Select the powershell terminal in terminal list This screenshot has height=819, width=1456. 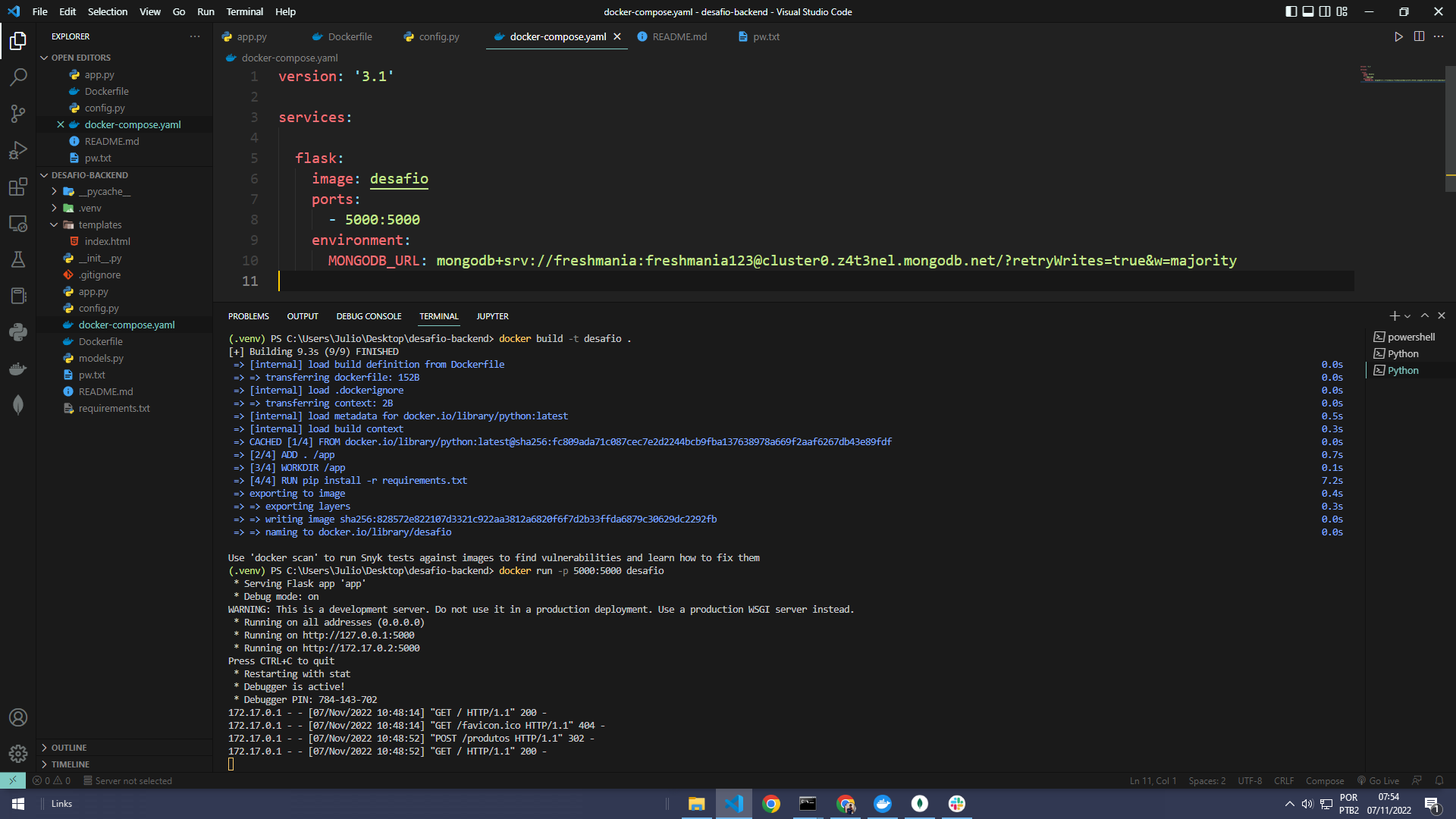click(x=1410, y=336)
